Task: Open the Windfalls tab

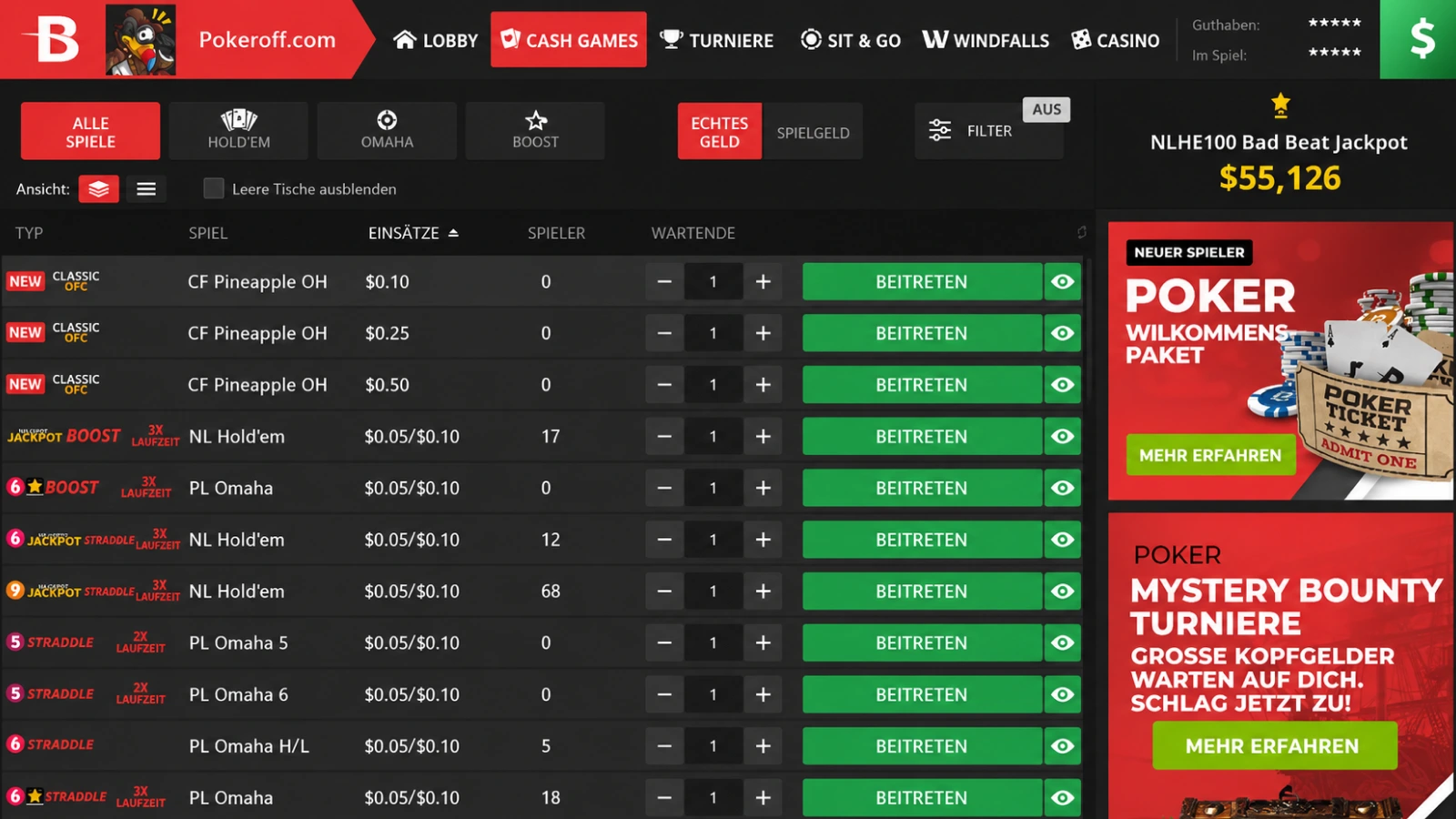Action: pyautogui.click(x=986, y=40)
